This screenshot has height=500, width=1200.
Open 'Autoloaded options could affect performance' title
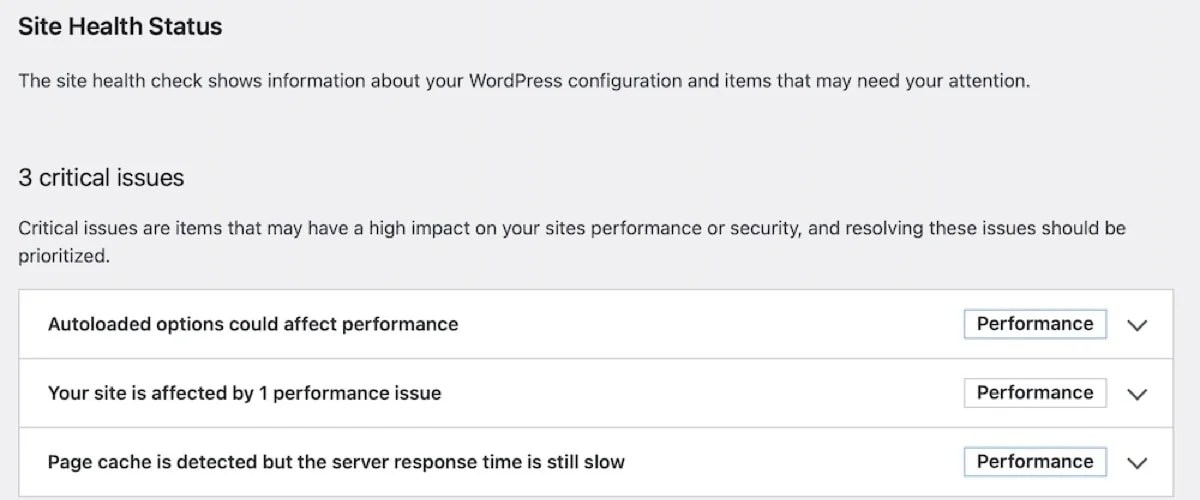pyautogui.click(x=253, y=324)
